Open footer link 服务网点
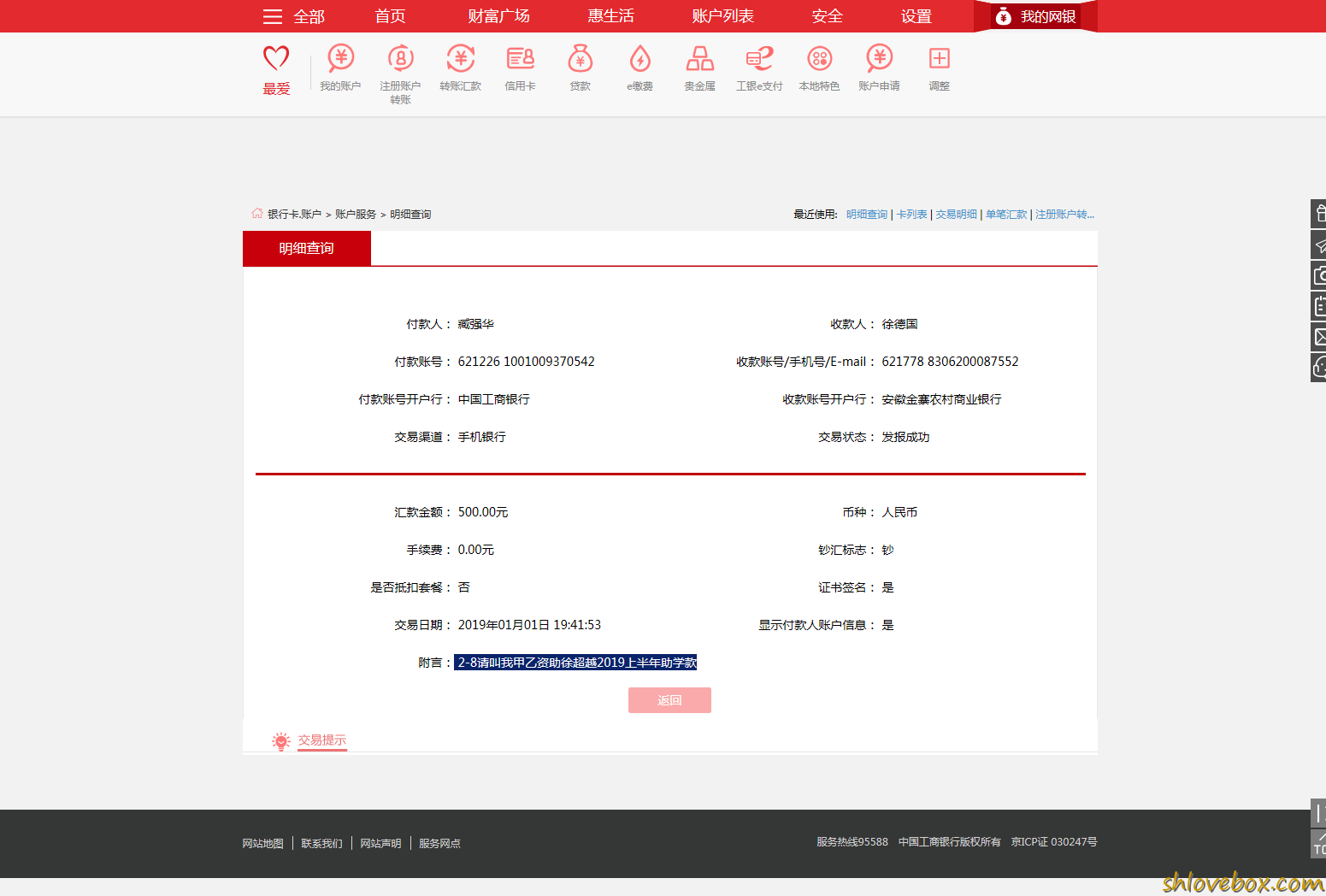The height and width of the screenshot is (896, 1326). pos(439,843)
